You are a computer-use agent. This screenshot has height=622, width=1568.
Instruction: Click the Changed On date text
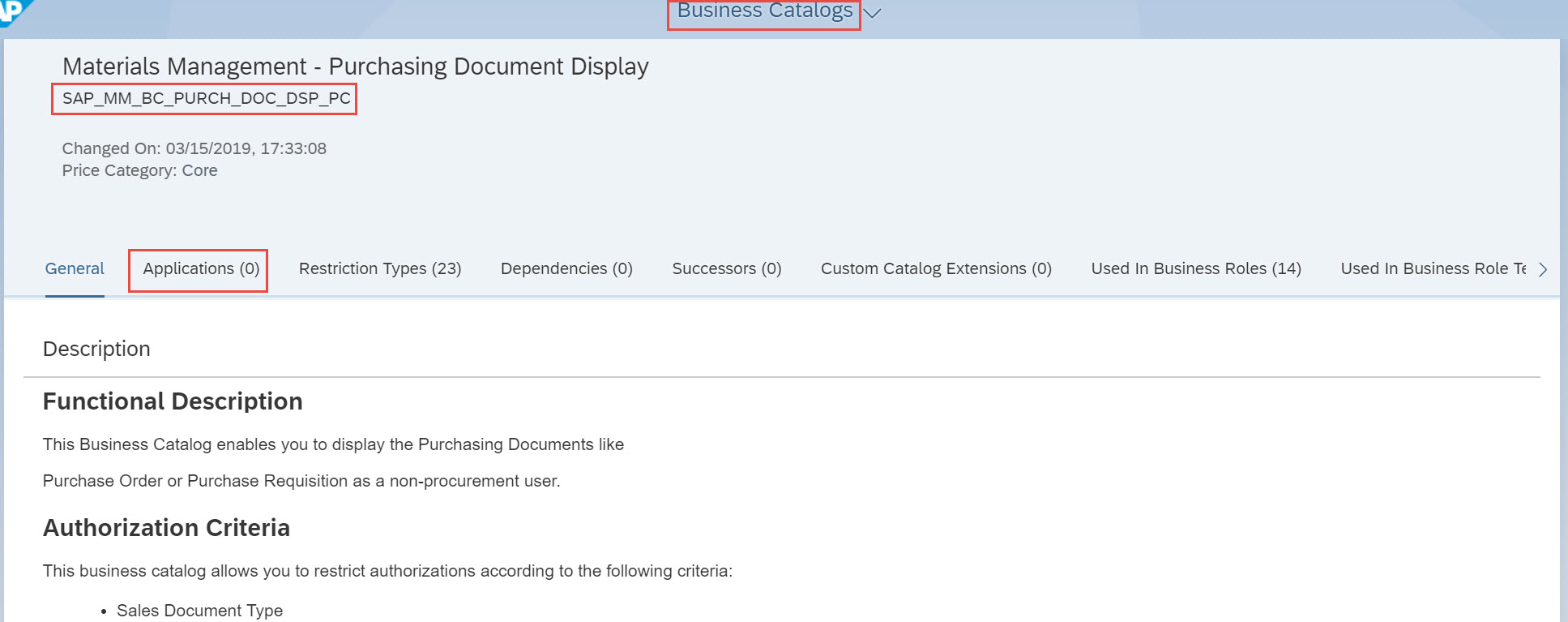[x=194, y=148]
